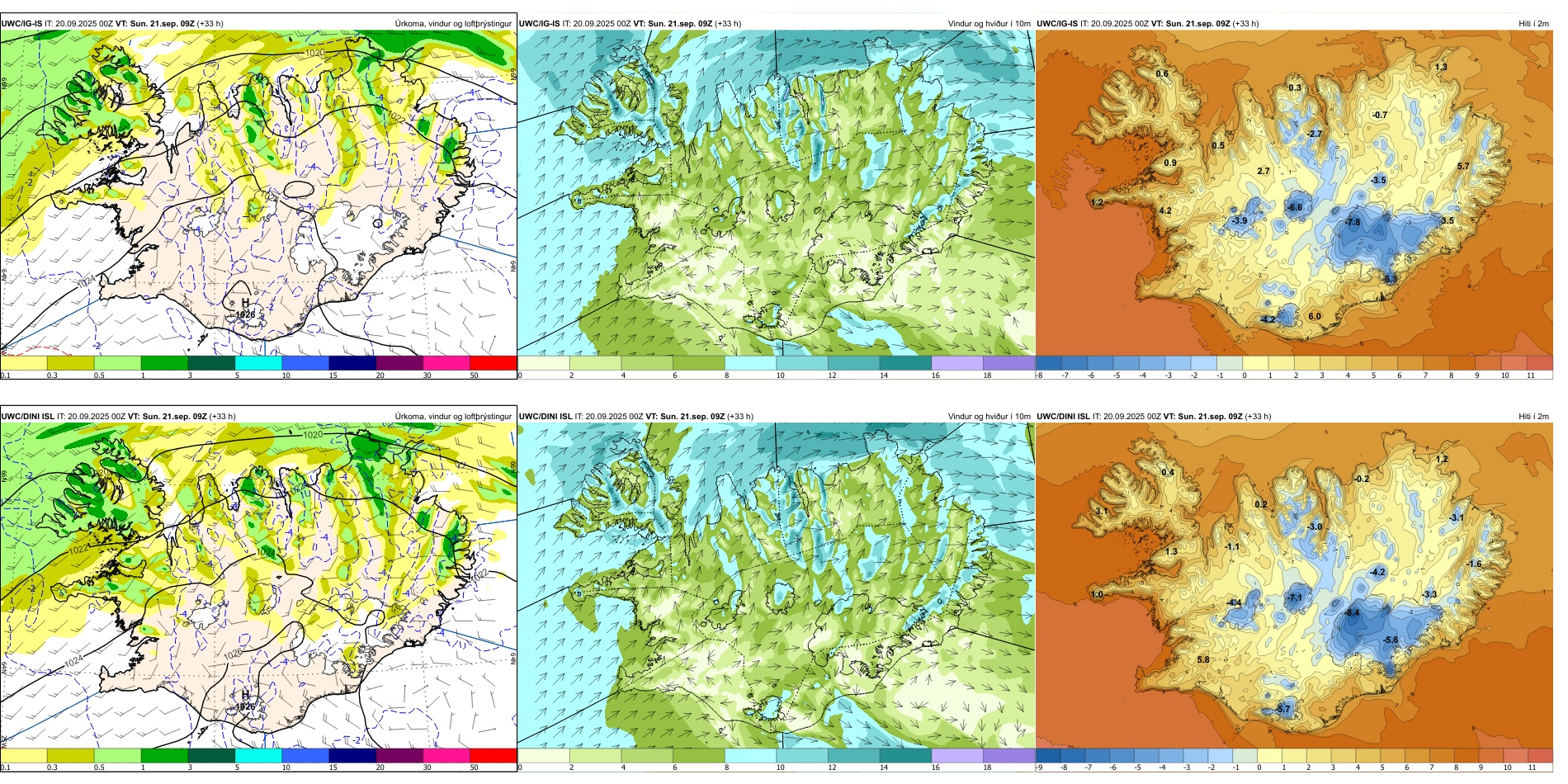Click the -3.9 value on IG-IS temperature map

[x=1240, y=221]
